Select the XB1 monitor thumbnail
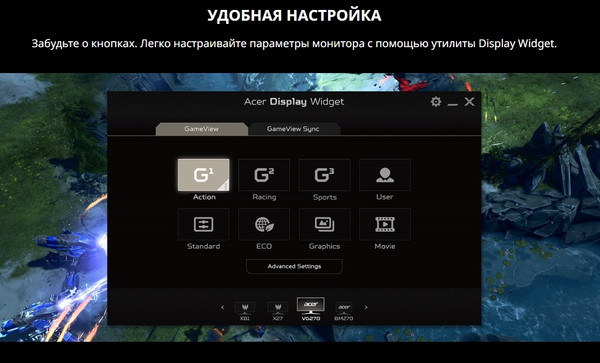 pyautogui.click(x=245, y=311)
